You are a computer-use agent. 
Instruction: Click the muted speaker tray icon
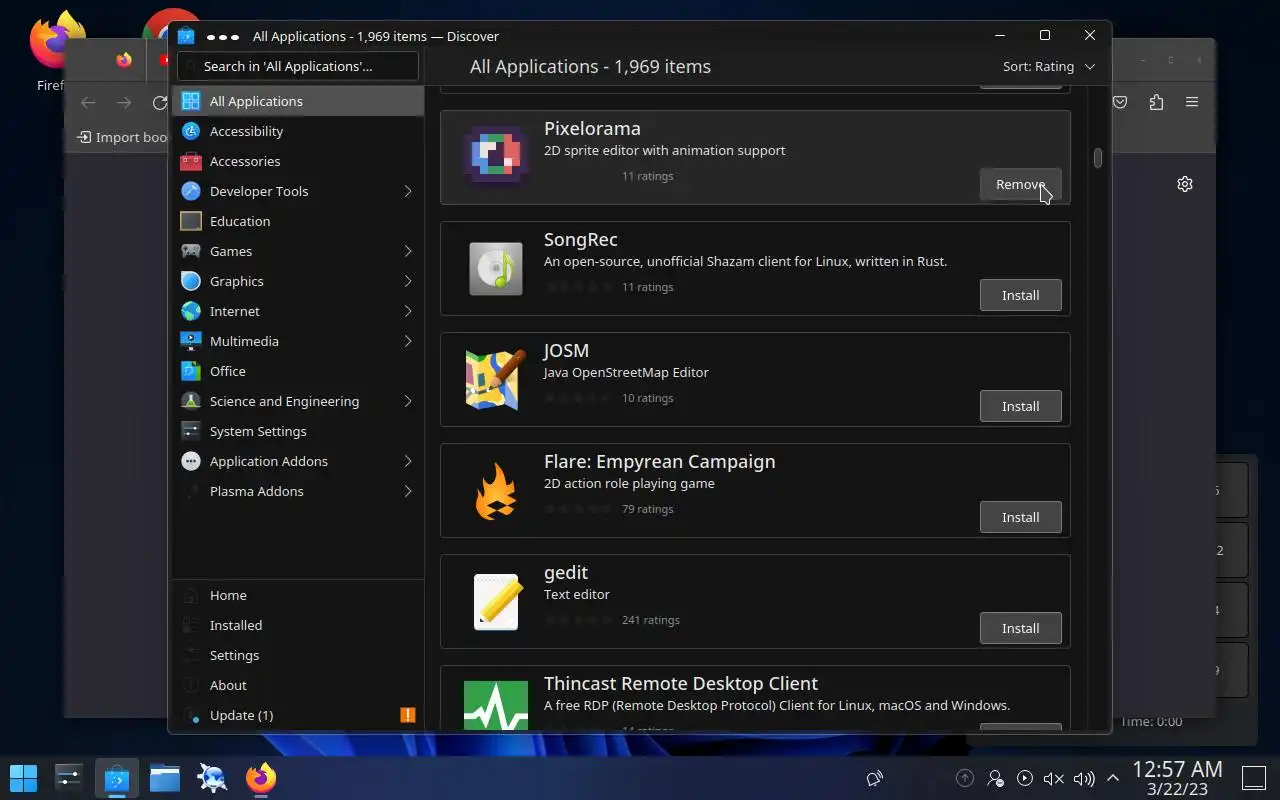click(x=1053, y=778)
